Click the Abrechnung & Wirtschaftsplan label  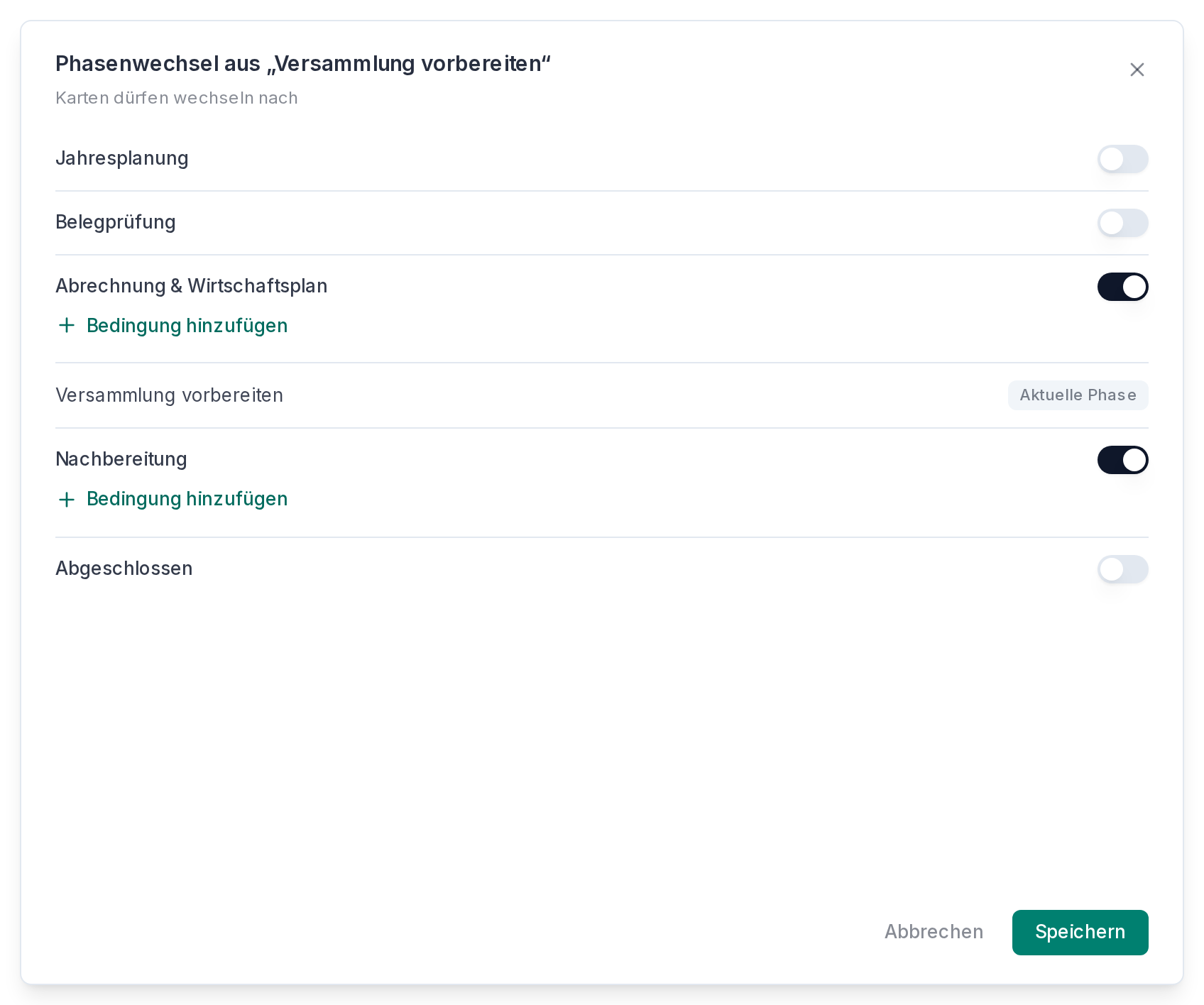[192, 286]
